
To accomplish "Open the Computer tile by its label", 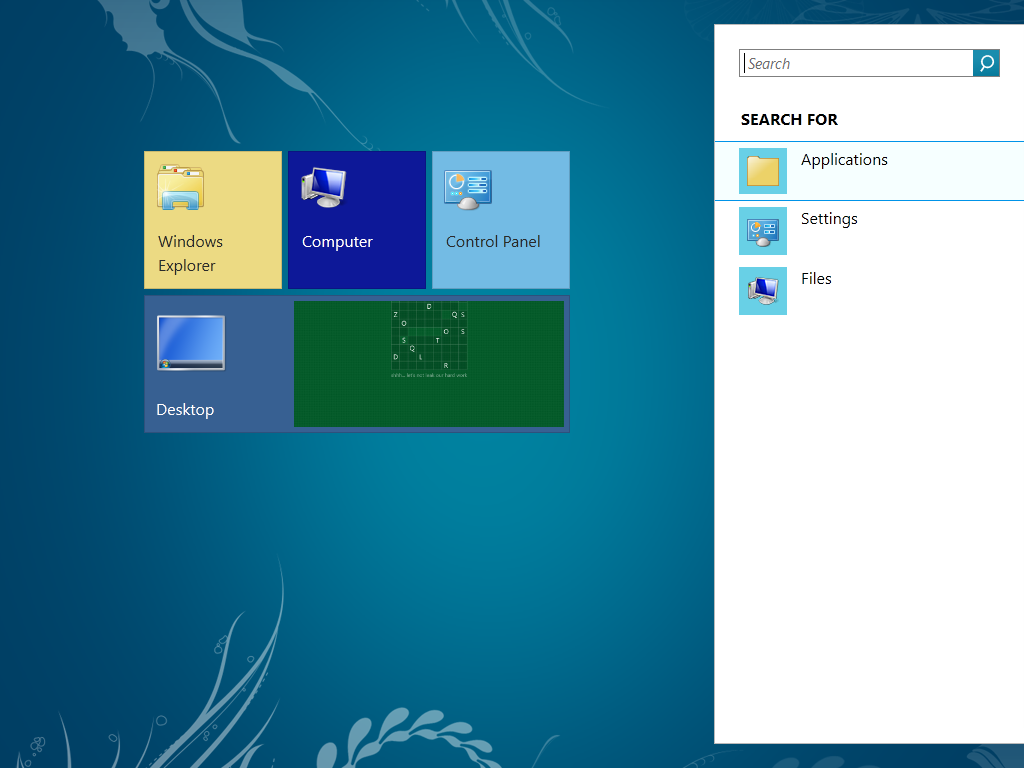I will (337, 242).
